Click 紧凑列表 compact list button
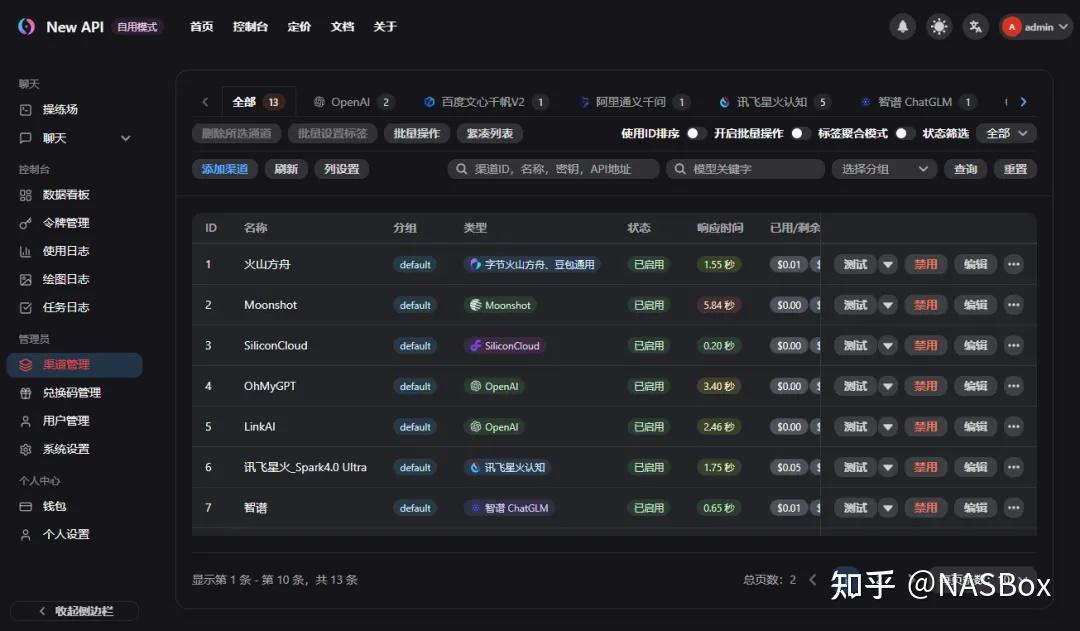The width and height of the screenshot is (1080, 631). (x=490, y=133)
